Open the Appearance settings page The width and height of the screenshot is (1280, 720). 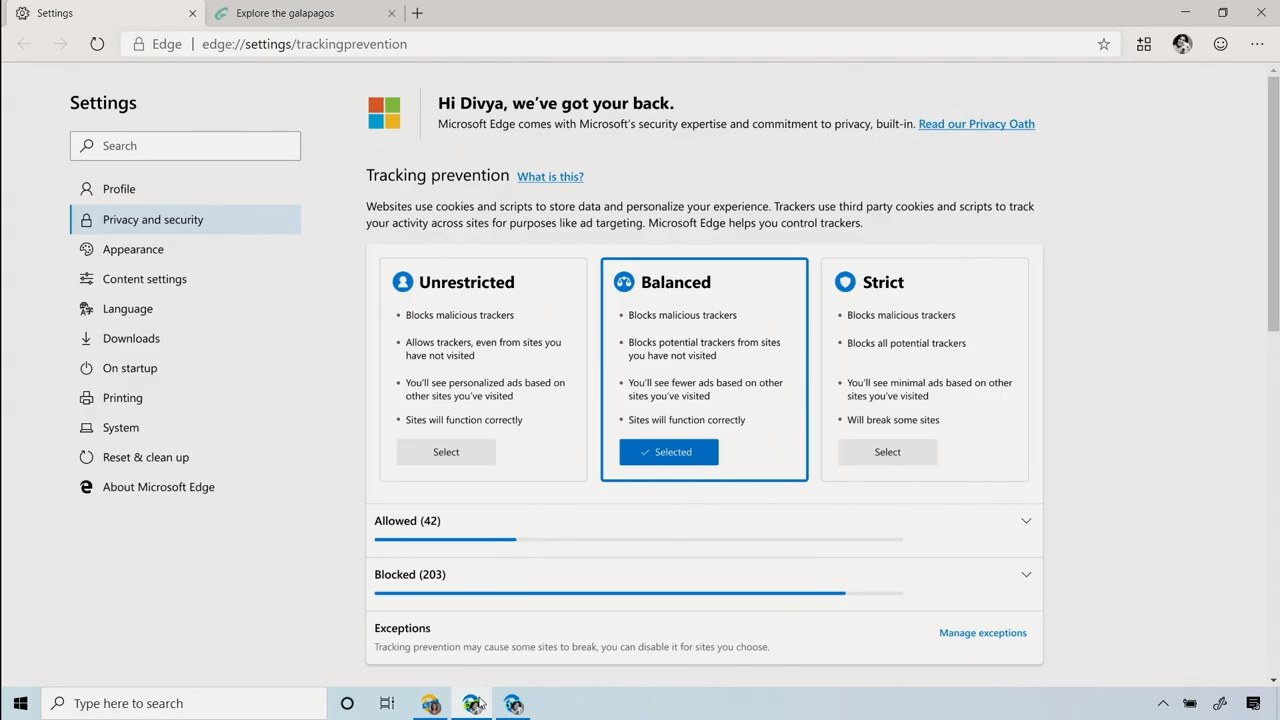[185, 249]
